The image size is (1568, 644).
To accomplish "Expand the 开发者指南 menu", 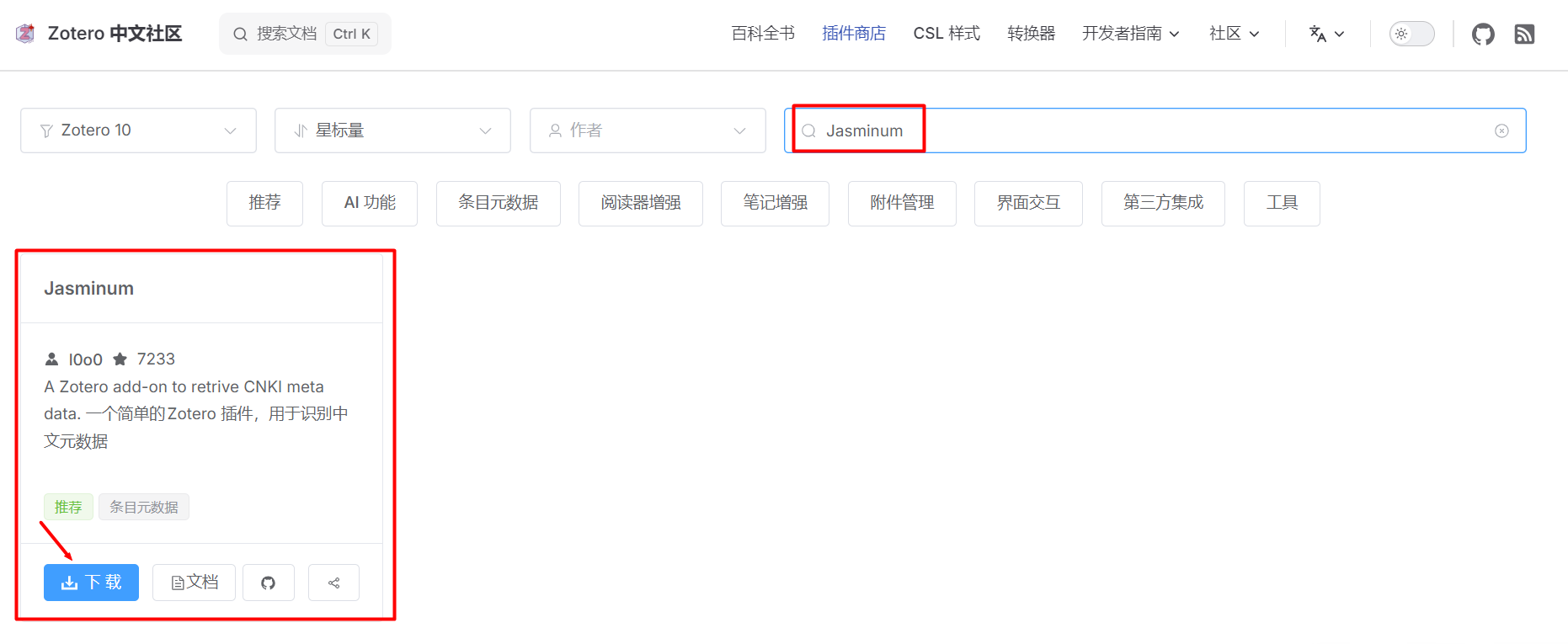I will point(1131,34).
